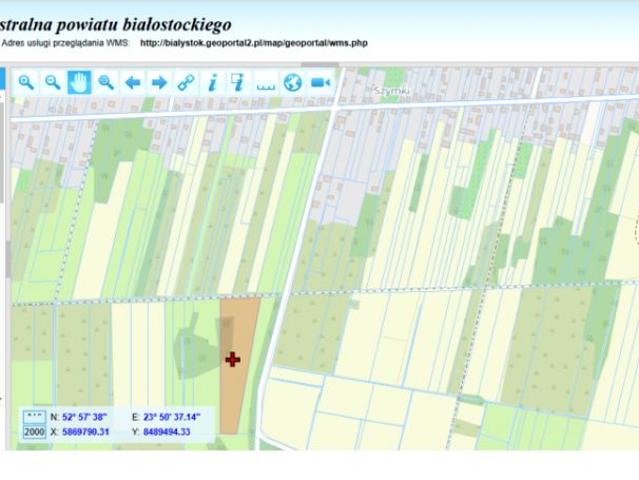This screenshot has height=480, width=639.
Task: Click the gray handle at the map's top edge
Action: 320,64
